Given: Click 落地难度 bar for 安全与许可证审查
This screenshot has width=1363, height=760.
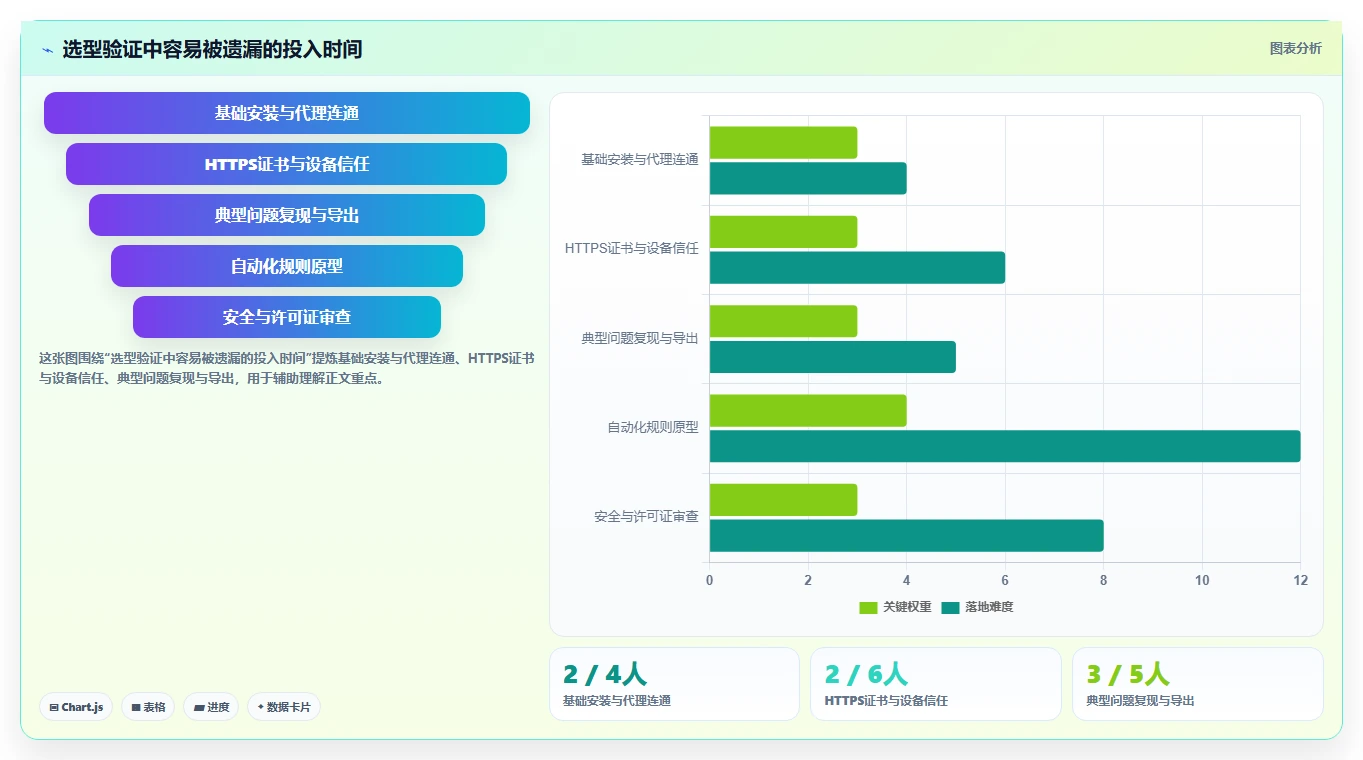Looking at the screenshot, I should point(906,535).
